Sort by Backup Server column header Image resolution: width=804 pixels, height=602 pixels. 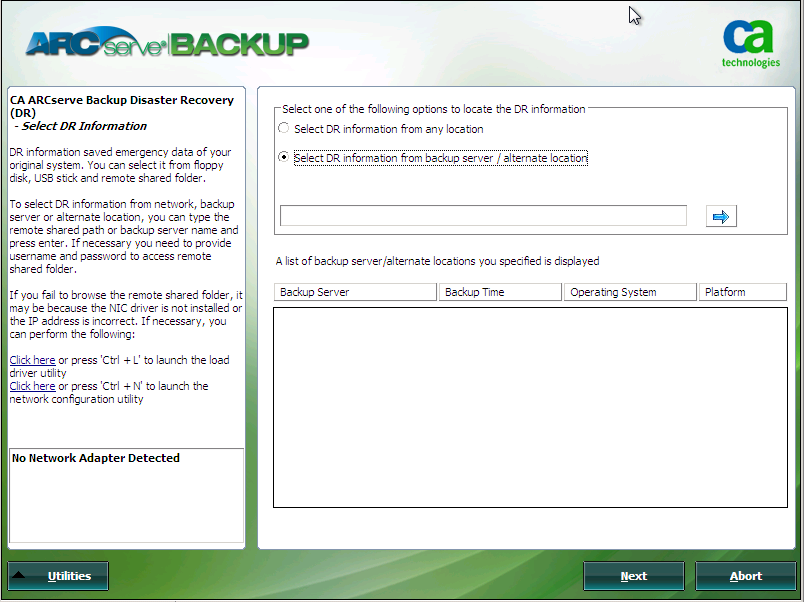[x=355, y=292]
